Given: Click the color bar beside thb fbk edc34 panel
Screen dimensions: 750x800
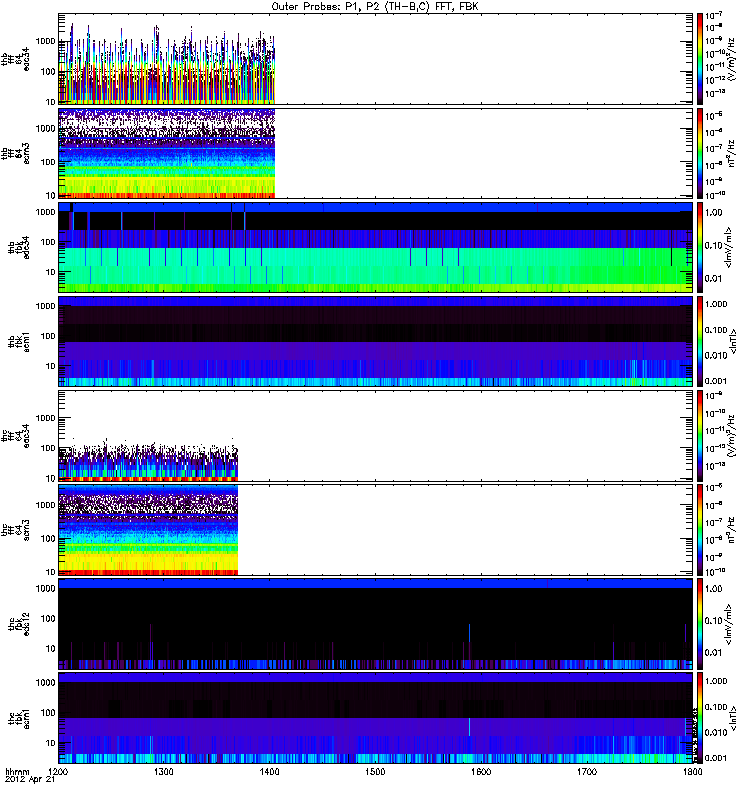Looking at the screenshot, I should point(700,247).
